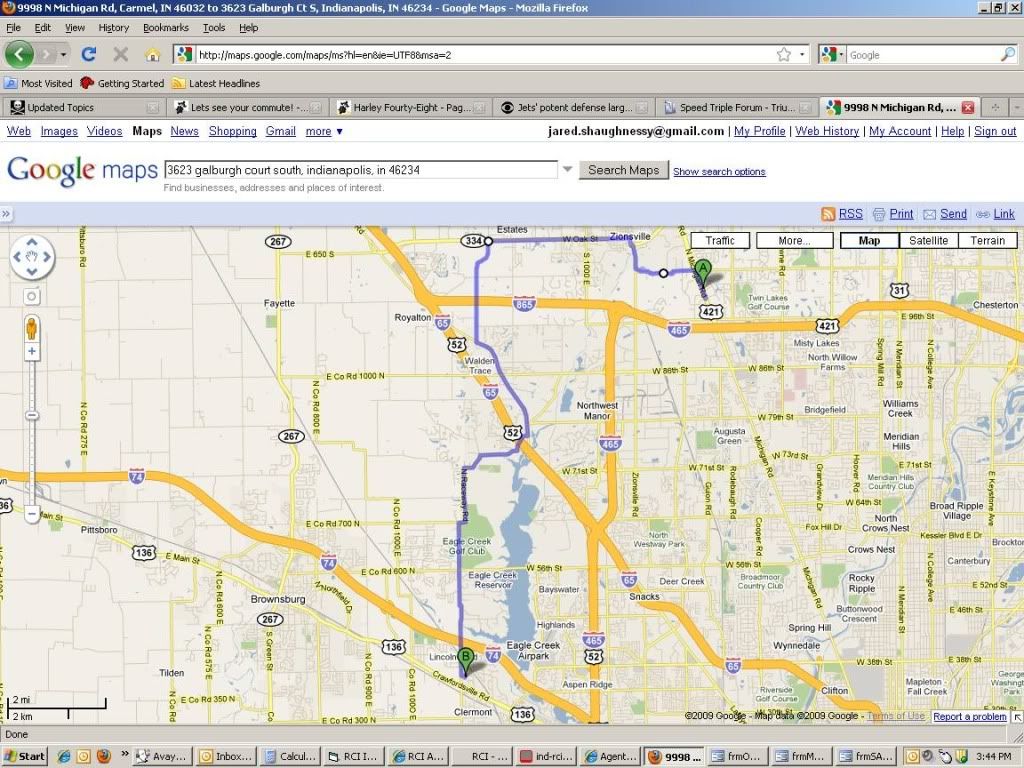Screen dimensions: 1024x768
Task: Click the hand icon in the pan control
Action: [x=31, y=257]
